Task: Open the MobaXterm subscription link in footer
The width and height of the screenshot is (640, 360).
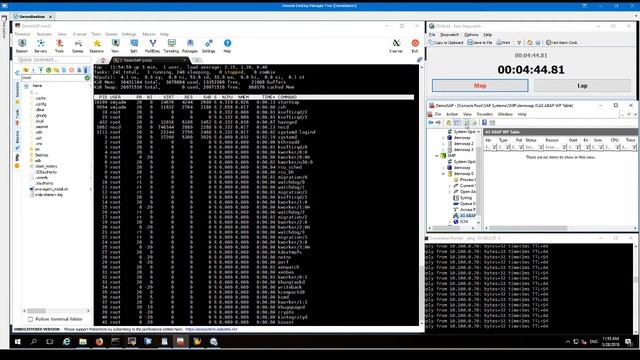Action: [x=211, y=329]
